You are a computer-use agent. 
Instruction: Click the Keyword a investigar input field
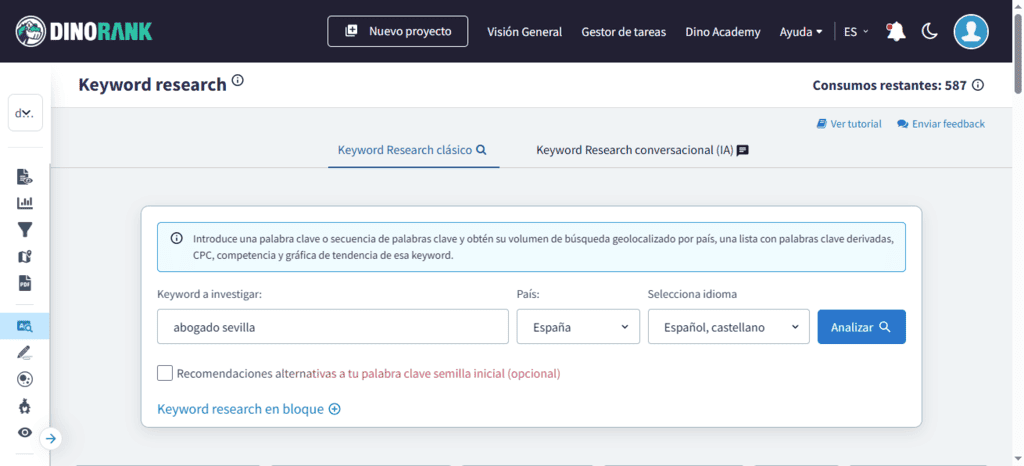point(333,326)
